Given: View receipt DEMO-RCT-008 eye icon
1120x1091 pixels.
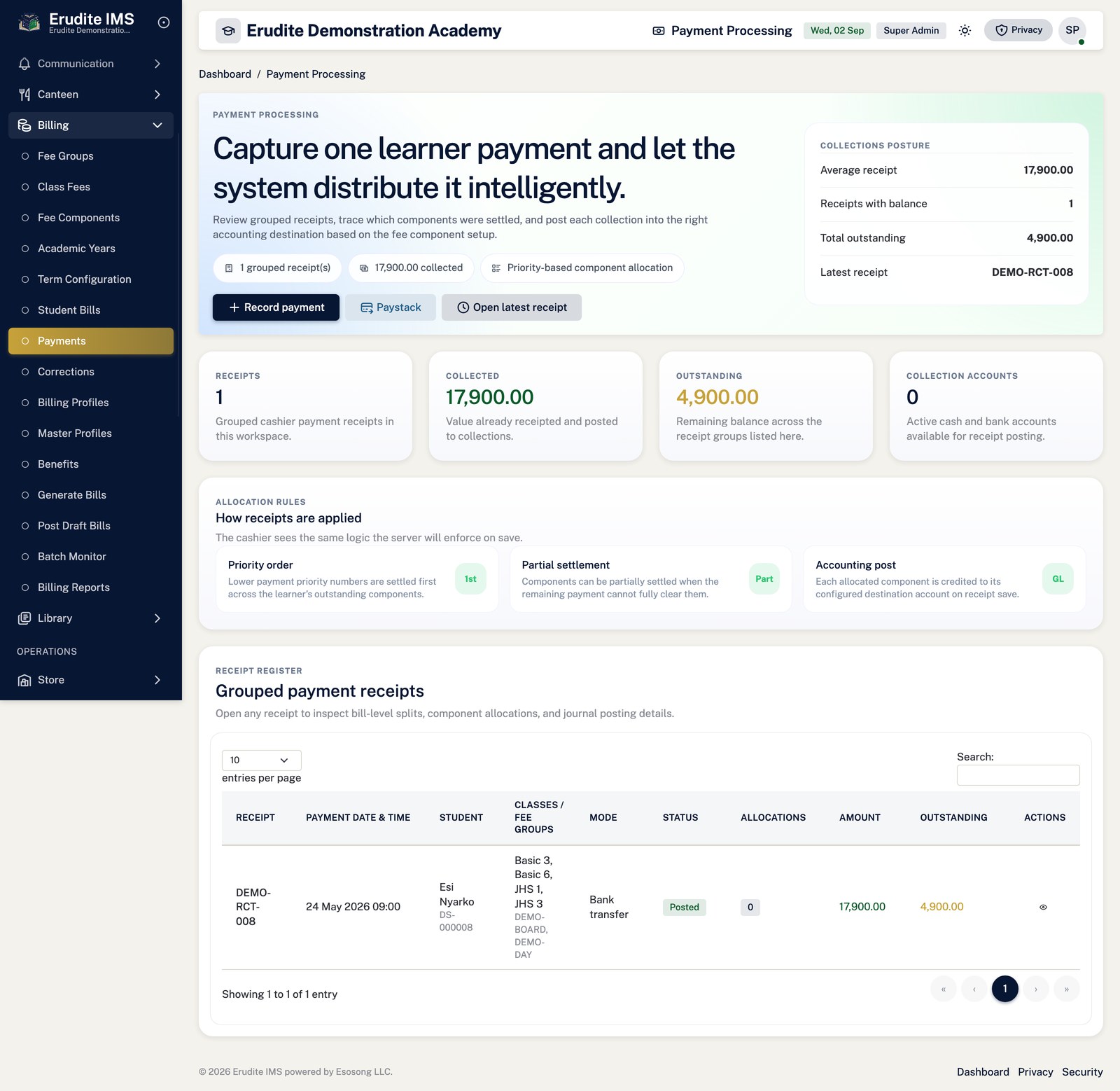Looking at the screenshot, I should (x=1043, y=908).
